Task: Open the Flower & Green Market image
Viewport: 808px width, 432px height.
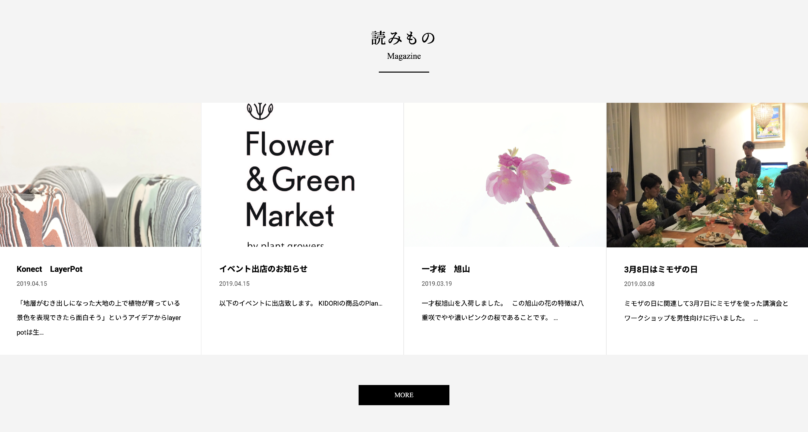Action: [x=302, y=175]
